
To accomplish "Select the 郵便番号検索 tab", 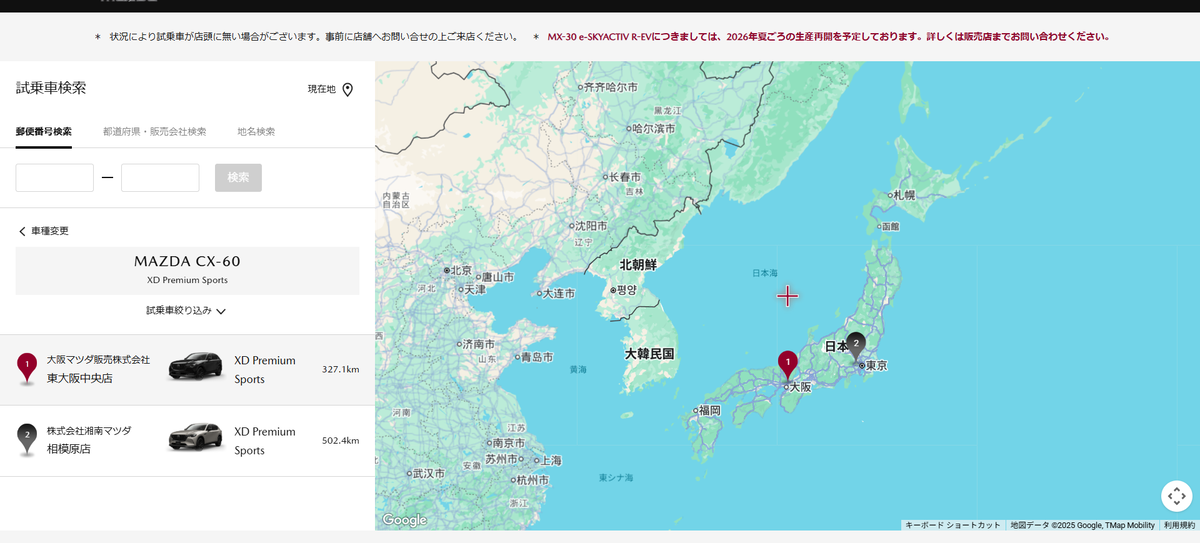I will click(44, 132).
